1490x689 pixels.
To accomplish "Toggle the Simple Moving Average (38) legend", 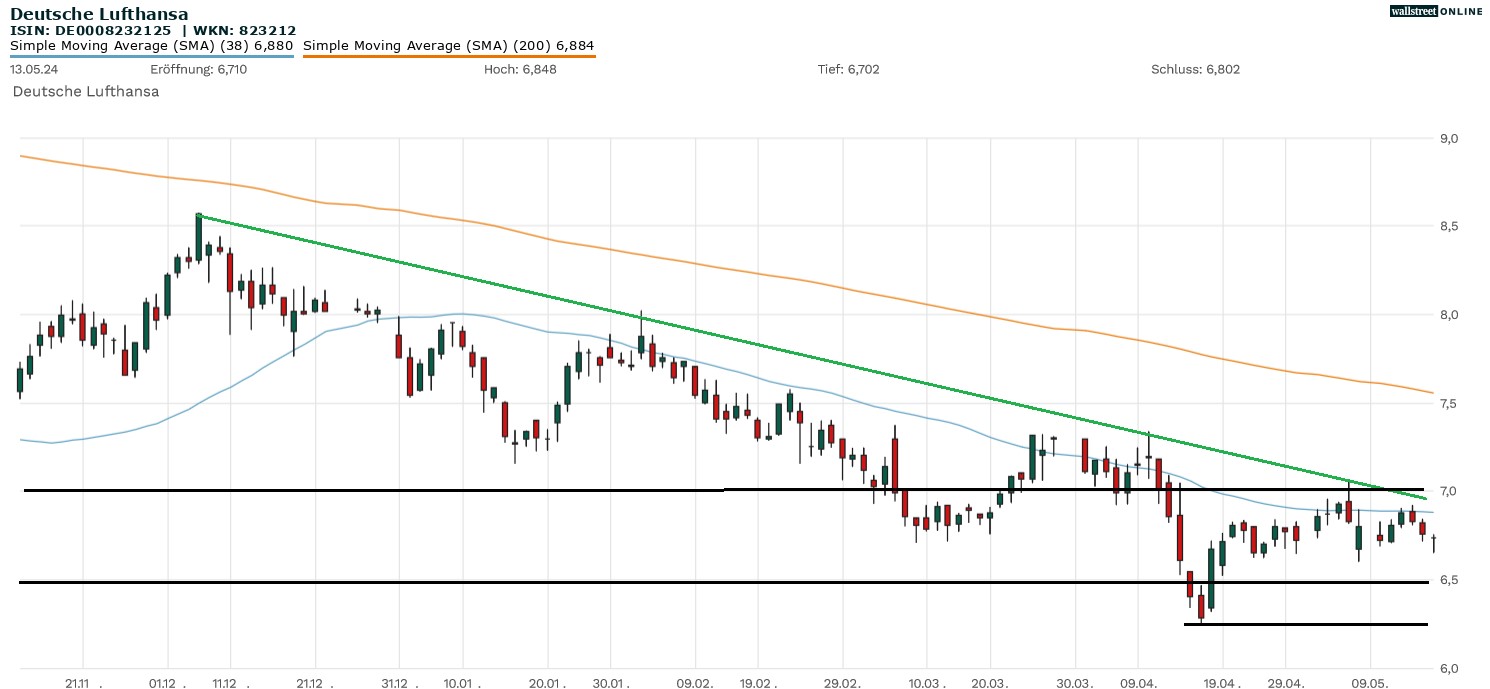I will (151, 45).
